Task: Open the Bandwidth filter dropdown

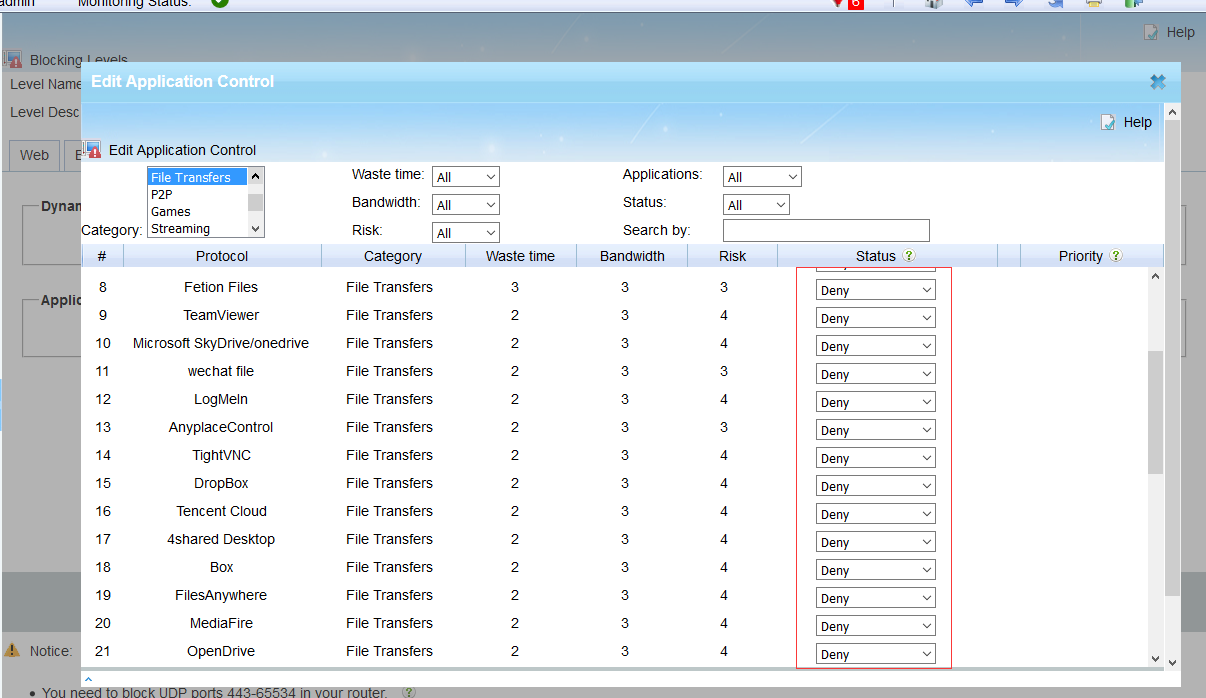Action: click(465, 205)
